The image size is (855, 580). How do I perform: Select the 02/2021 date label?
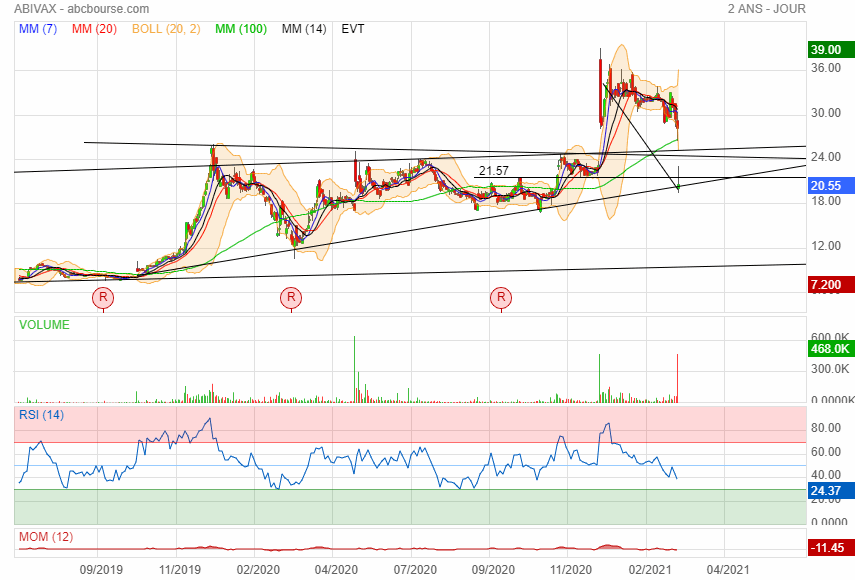[650, 570]
